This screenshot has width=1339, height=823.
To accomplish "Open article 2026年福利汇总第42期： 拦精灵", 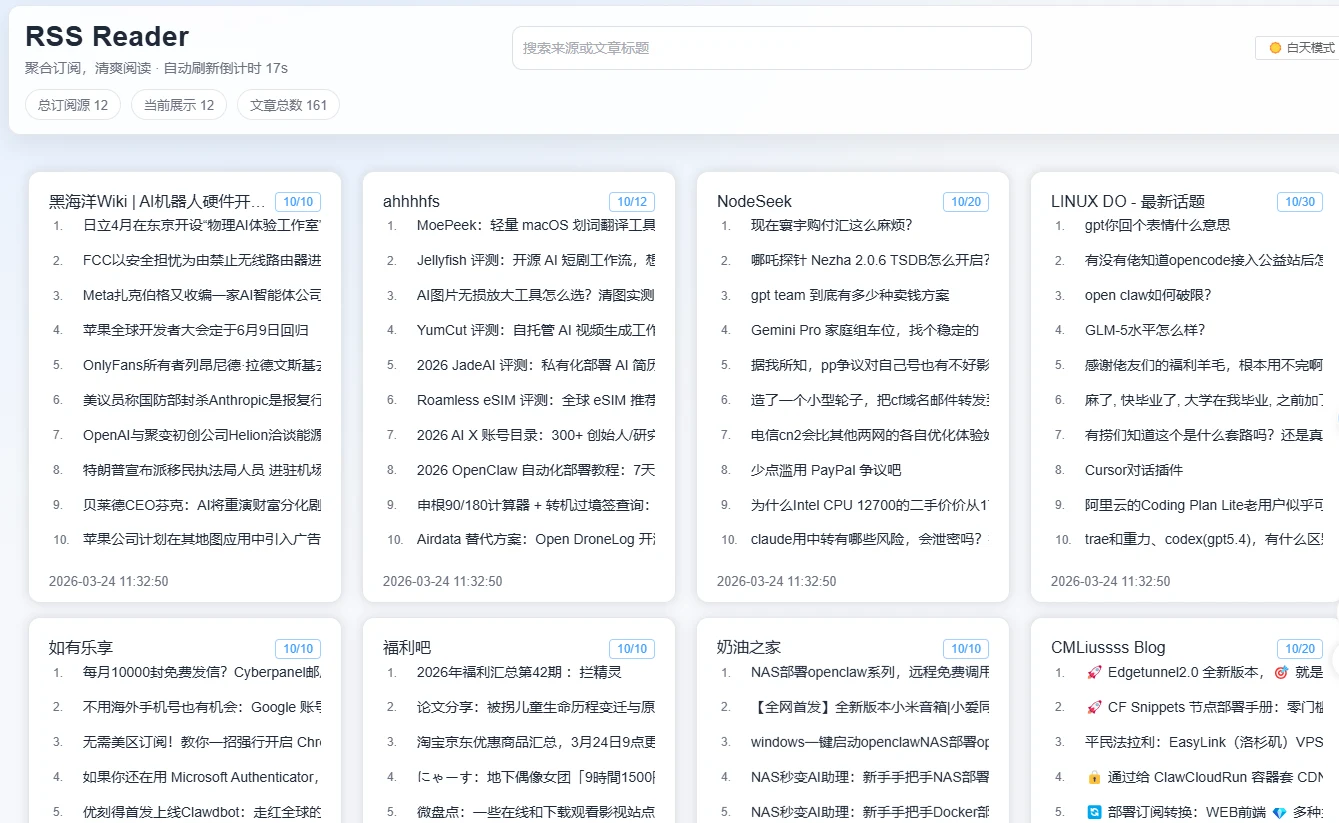I will pos(519,672).
